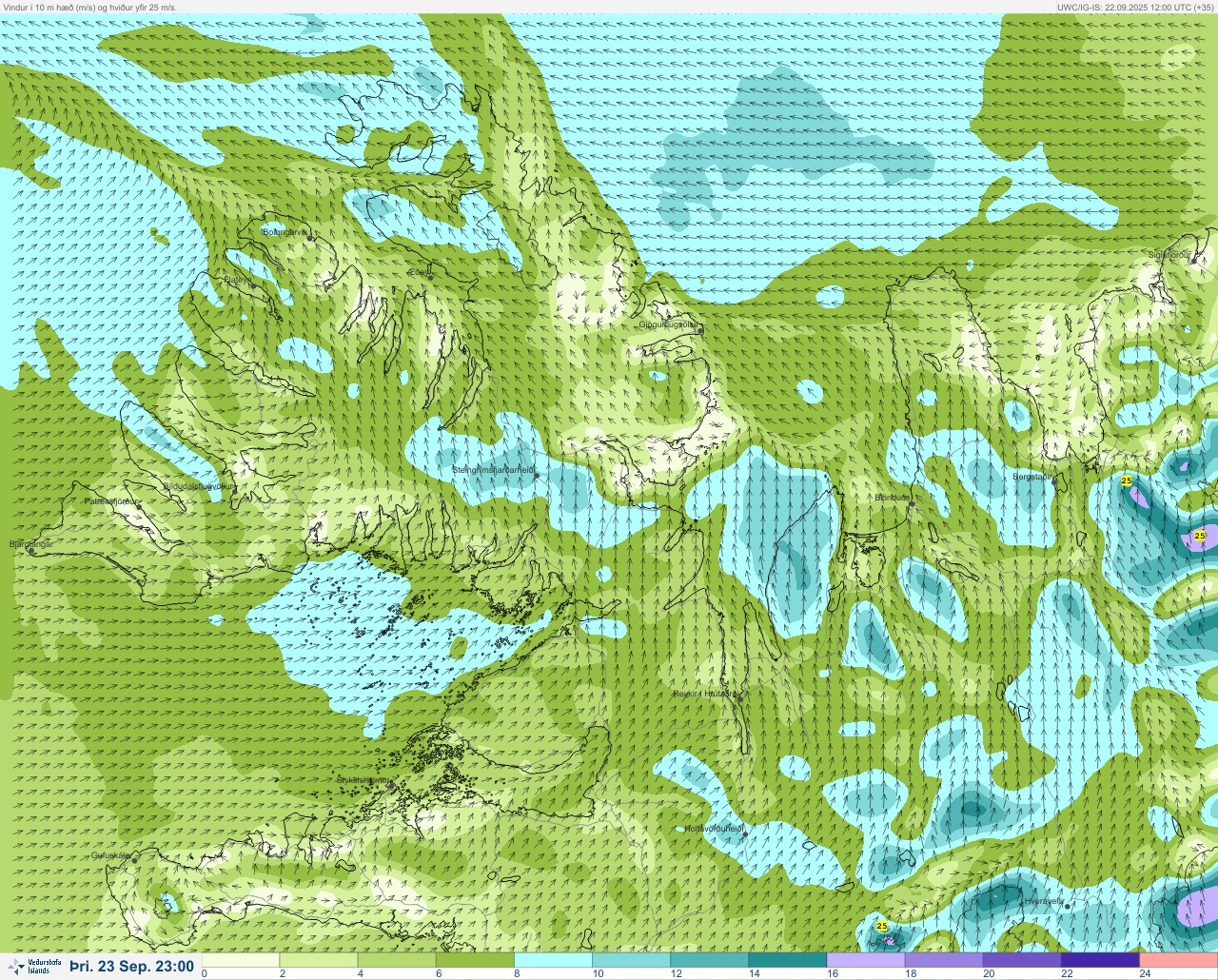Pick the 16–18 m/s lavender legend swatch

865,960
